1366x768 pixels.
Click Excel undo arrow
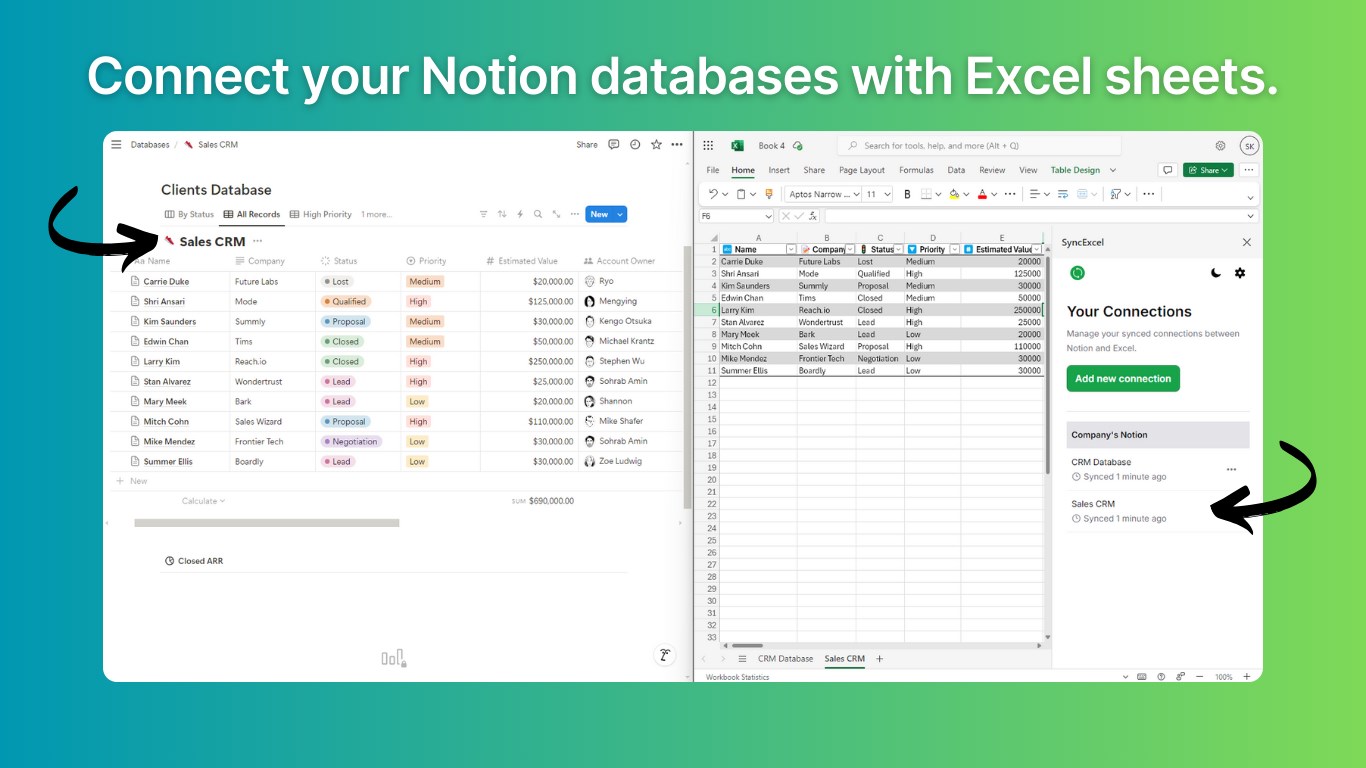[x=713, y=194]
